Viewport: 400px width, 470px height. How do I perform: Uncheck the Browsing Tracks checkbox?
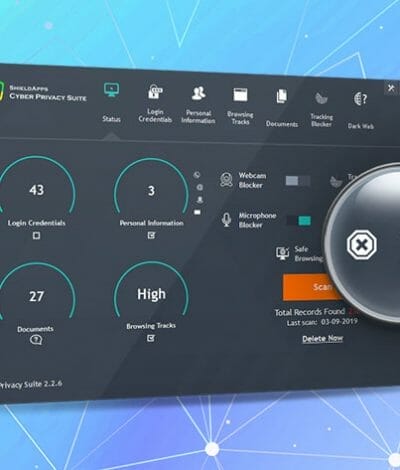(151, 338)
